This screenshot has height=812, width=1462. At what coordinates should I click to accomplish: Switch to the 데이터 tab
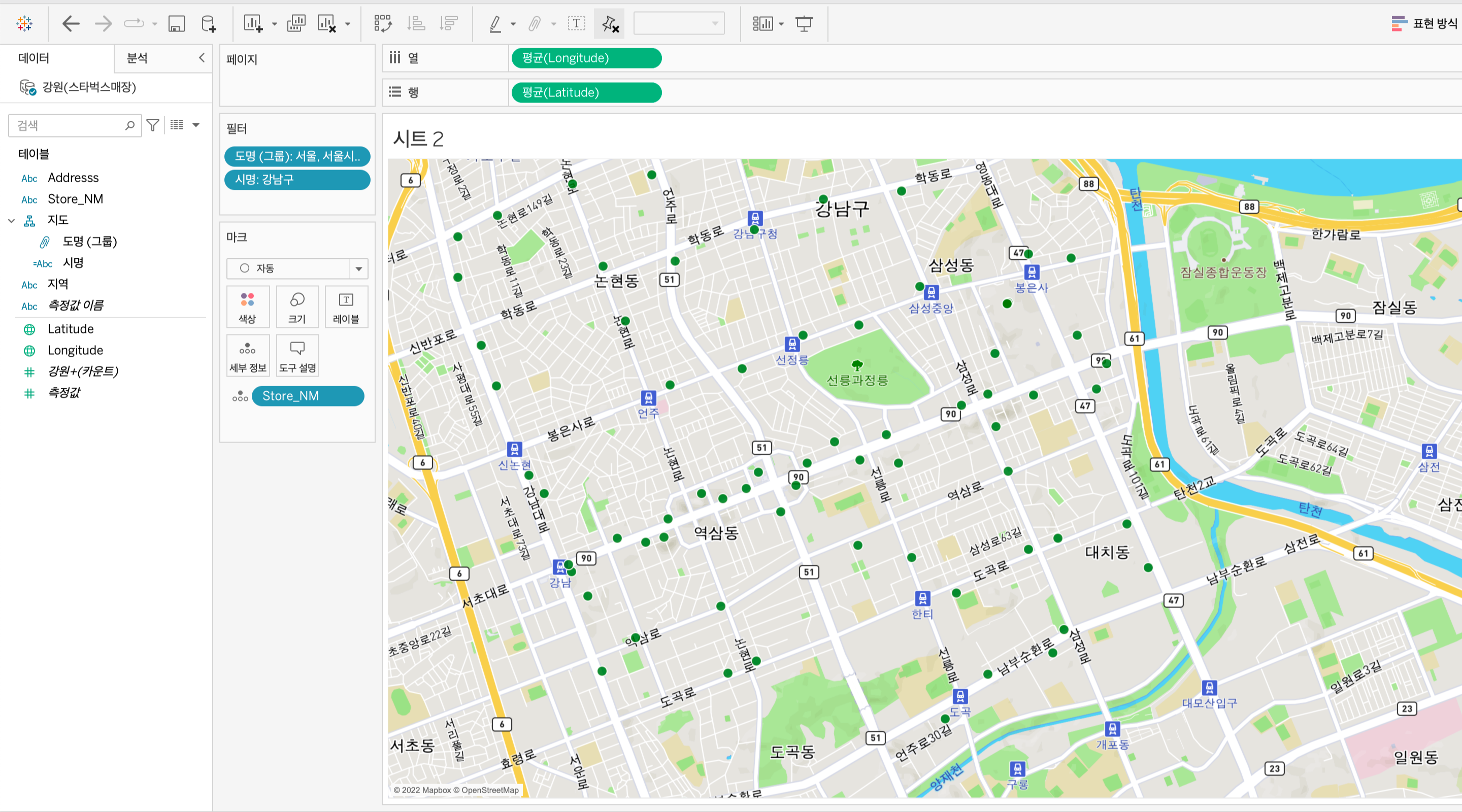point(34,58)
